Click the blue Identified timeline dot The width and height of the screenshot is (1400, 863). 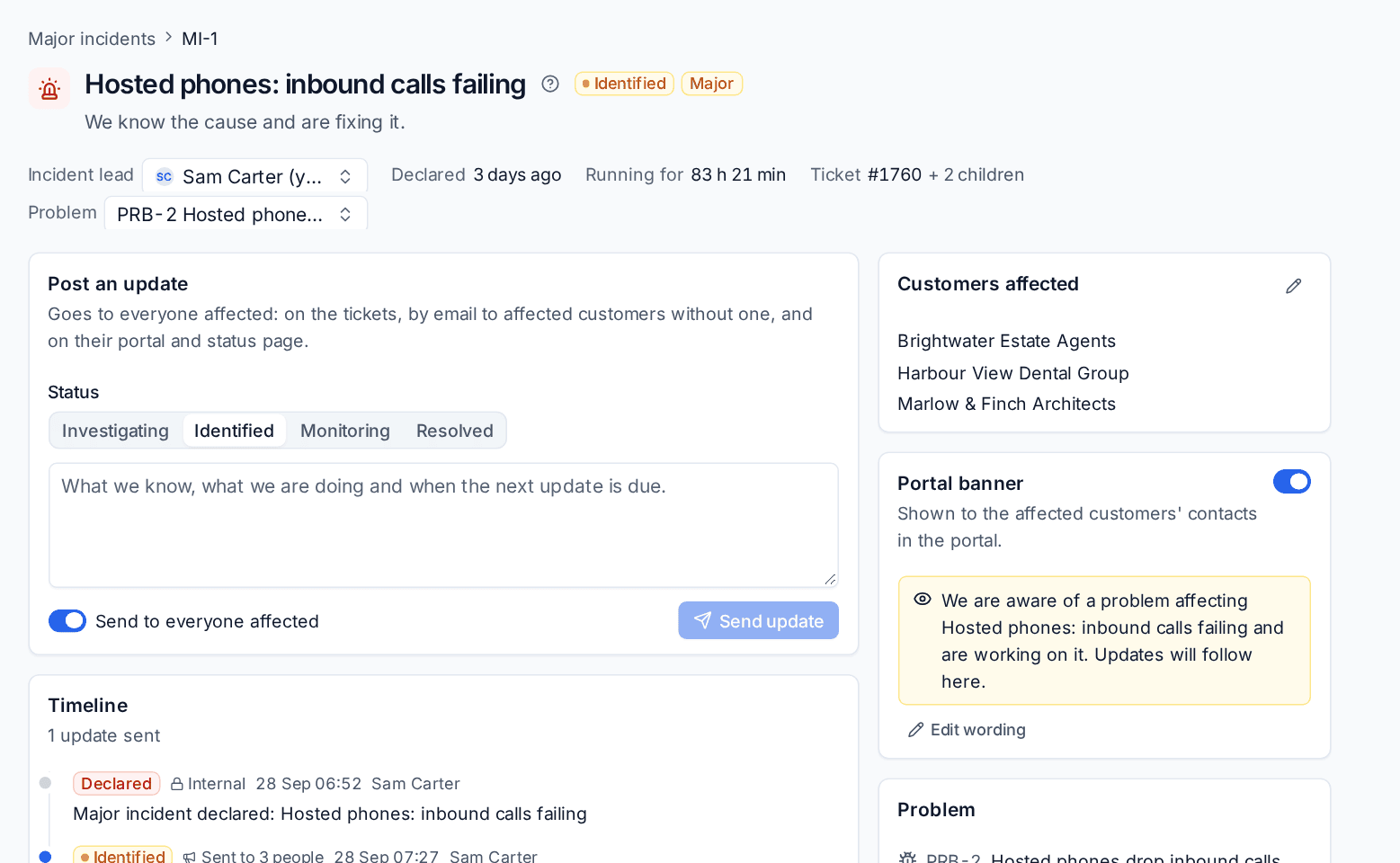(45, 857)
